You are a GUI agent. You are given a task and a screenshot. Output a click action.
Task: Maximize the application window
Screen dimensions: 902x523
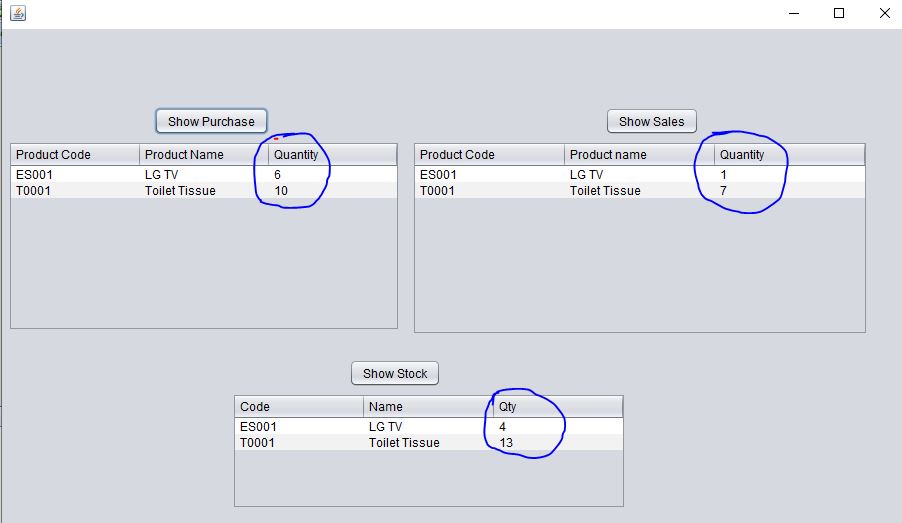pos(839,13)
